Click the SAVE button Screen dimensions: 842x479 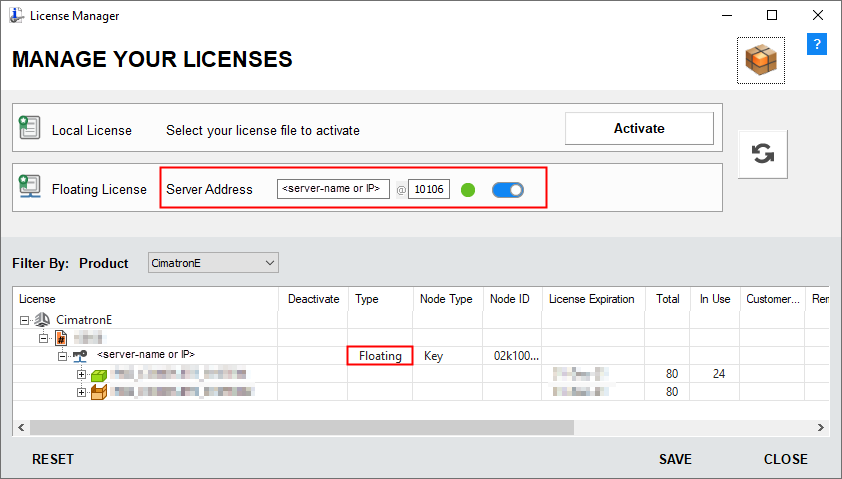pos(675,459)
